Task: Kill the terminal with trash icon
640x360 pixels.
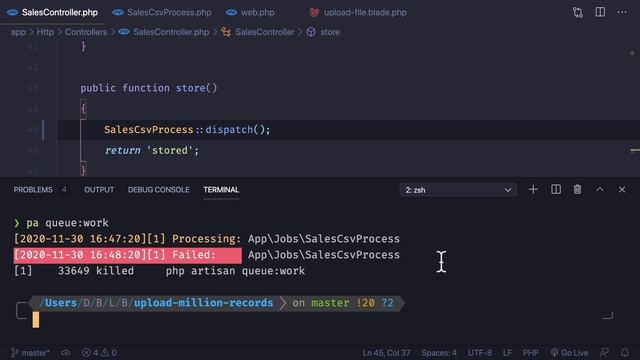Action: click(x=578, y=189)
